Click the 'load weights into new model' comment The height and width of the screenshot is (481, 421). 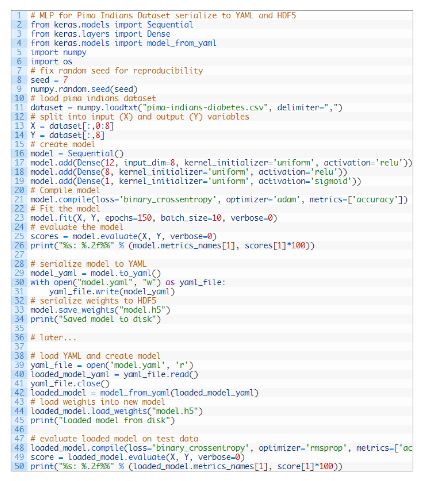[98, 402]
